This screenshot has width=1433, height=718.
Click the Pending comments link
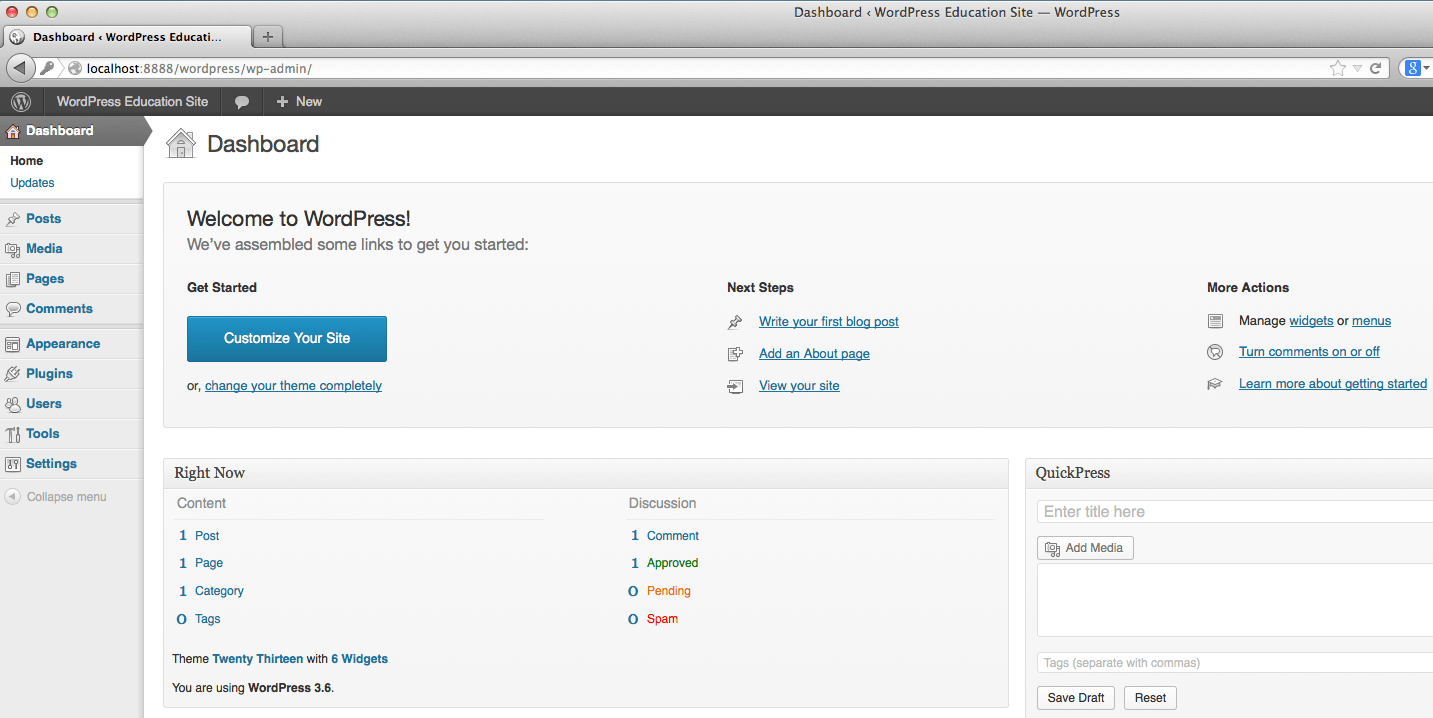click(x=669, y=591)
